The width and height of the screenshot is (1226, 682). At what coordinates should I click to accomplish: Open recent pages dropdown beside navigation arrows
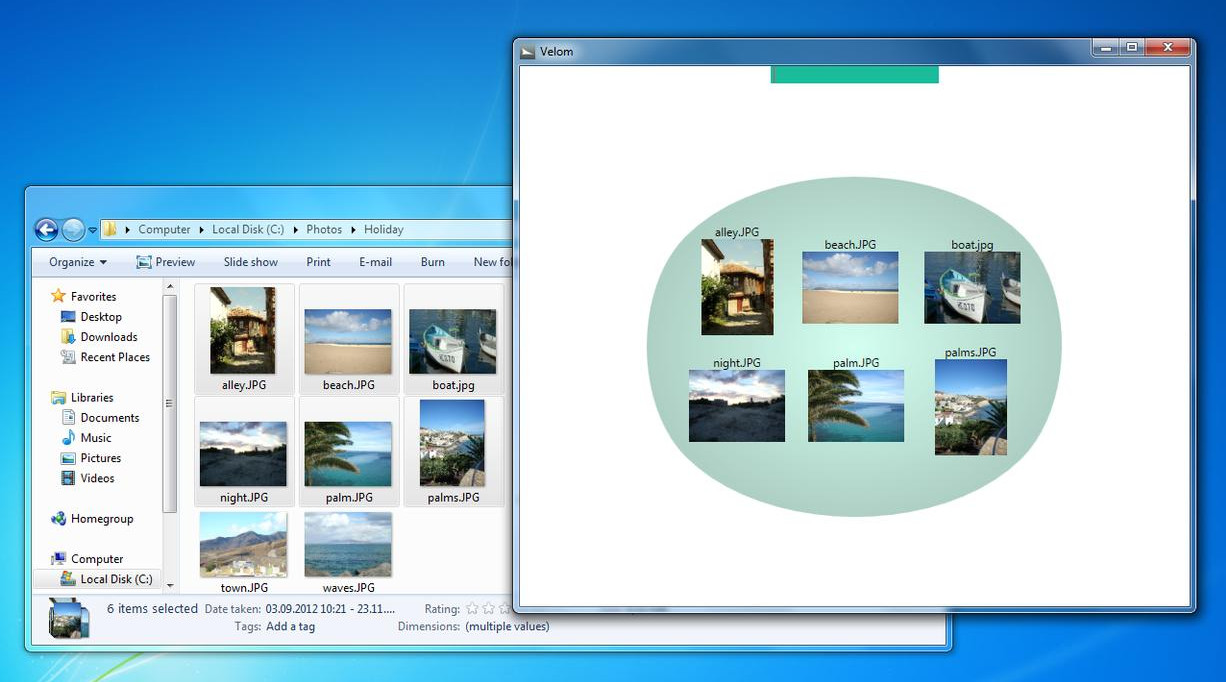point(92,230)
